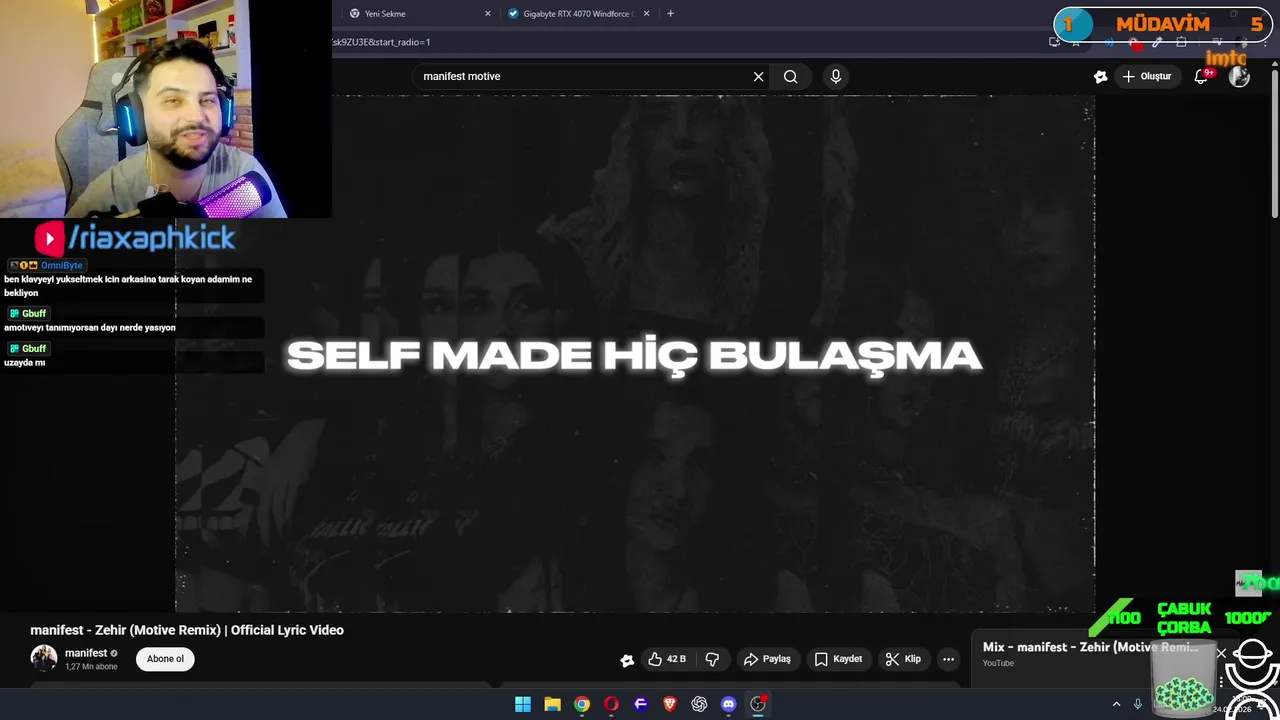1280x720 pixels.
Task: Run search with the magnifier button
Action: click(790, 76)
